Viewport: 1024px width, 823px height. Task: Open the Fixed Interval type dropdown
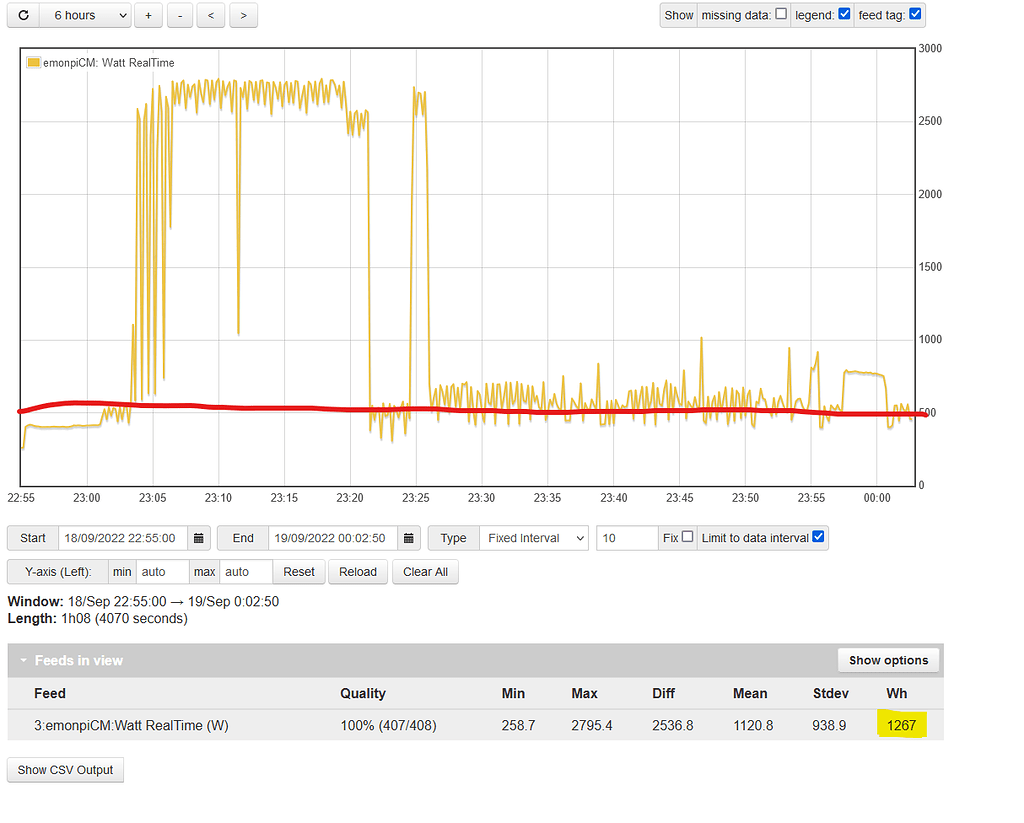pyautogui.click(x=534, y=537)
